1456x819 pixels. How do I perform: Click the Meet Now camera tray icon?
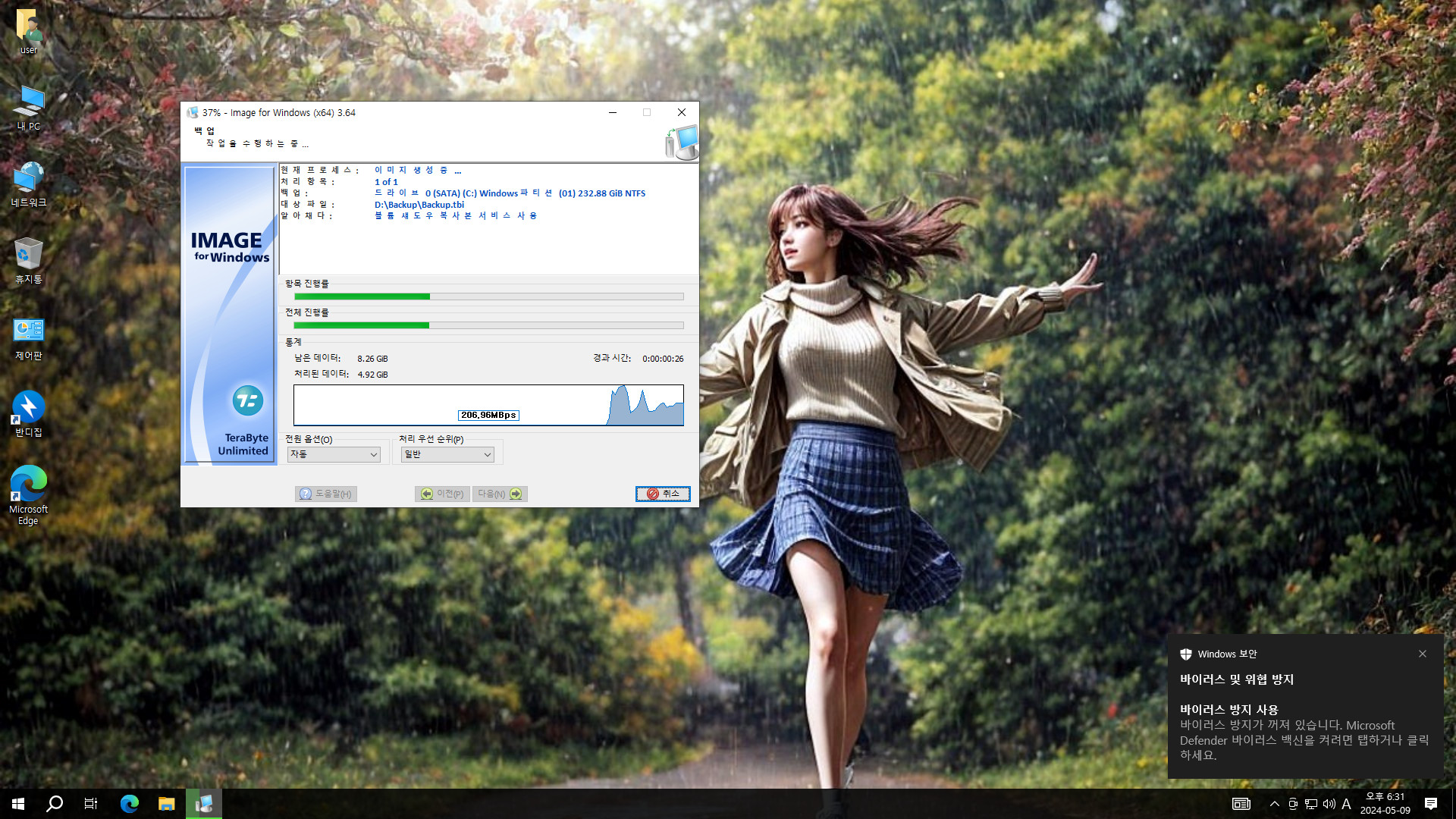click(1293, 804)
